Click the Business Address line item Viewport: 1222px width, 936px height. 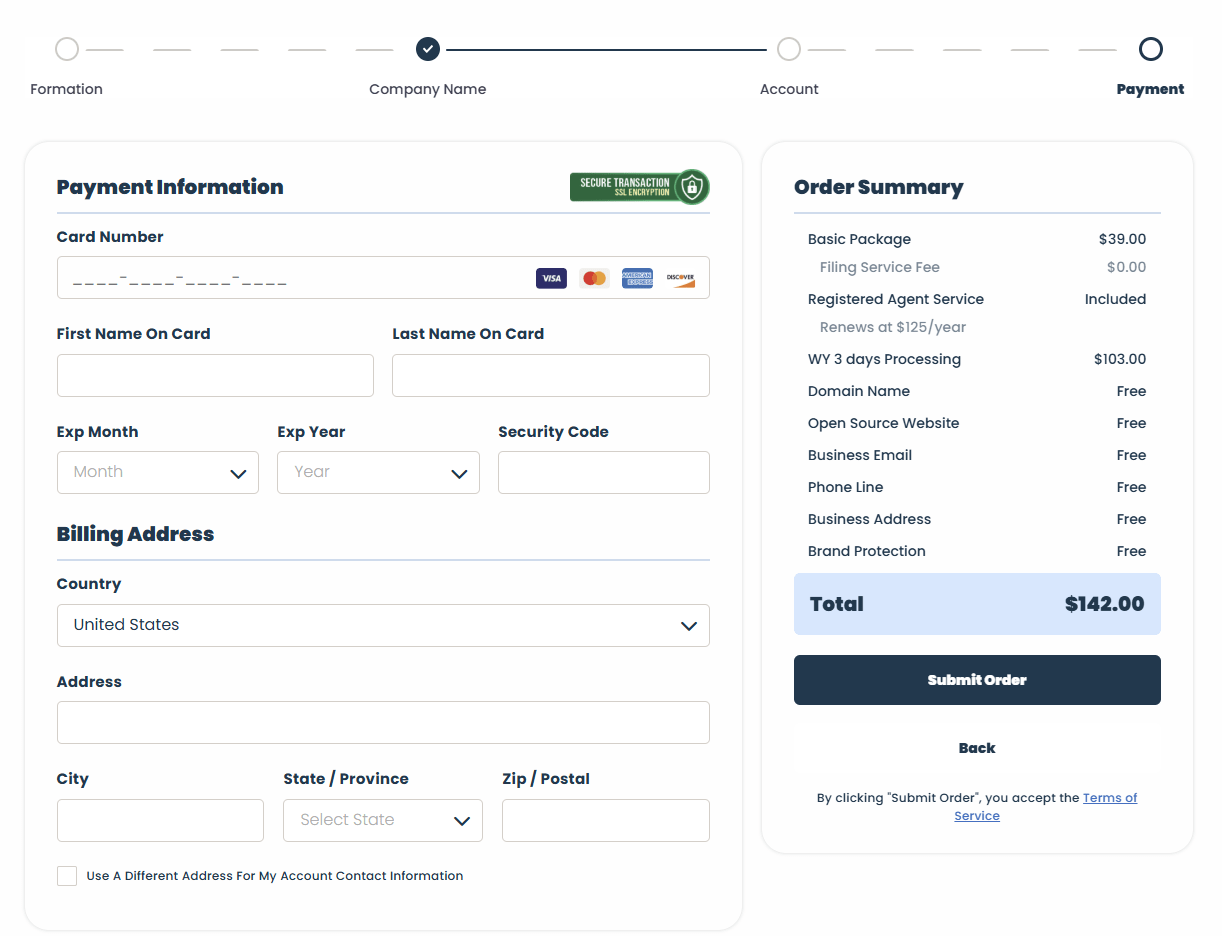[x=977, y=519]
